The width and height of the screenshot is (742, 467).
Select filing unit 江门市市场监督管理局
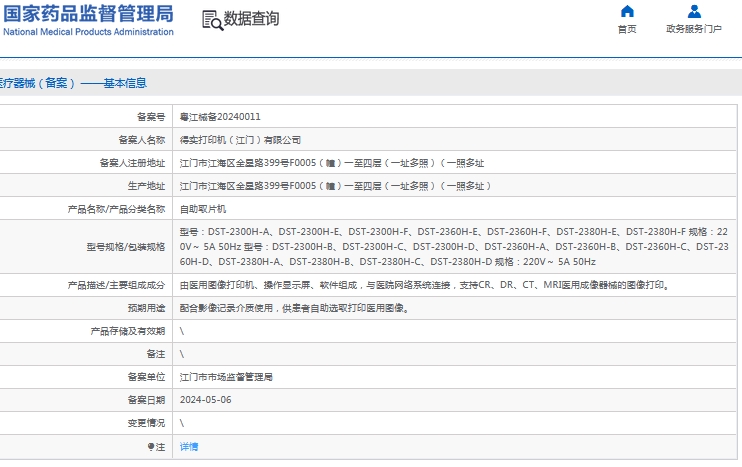click(x=226, y=377)
